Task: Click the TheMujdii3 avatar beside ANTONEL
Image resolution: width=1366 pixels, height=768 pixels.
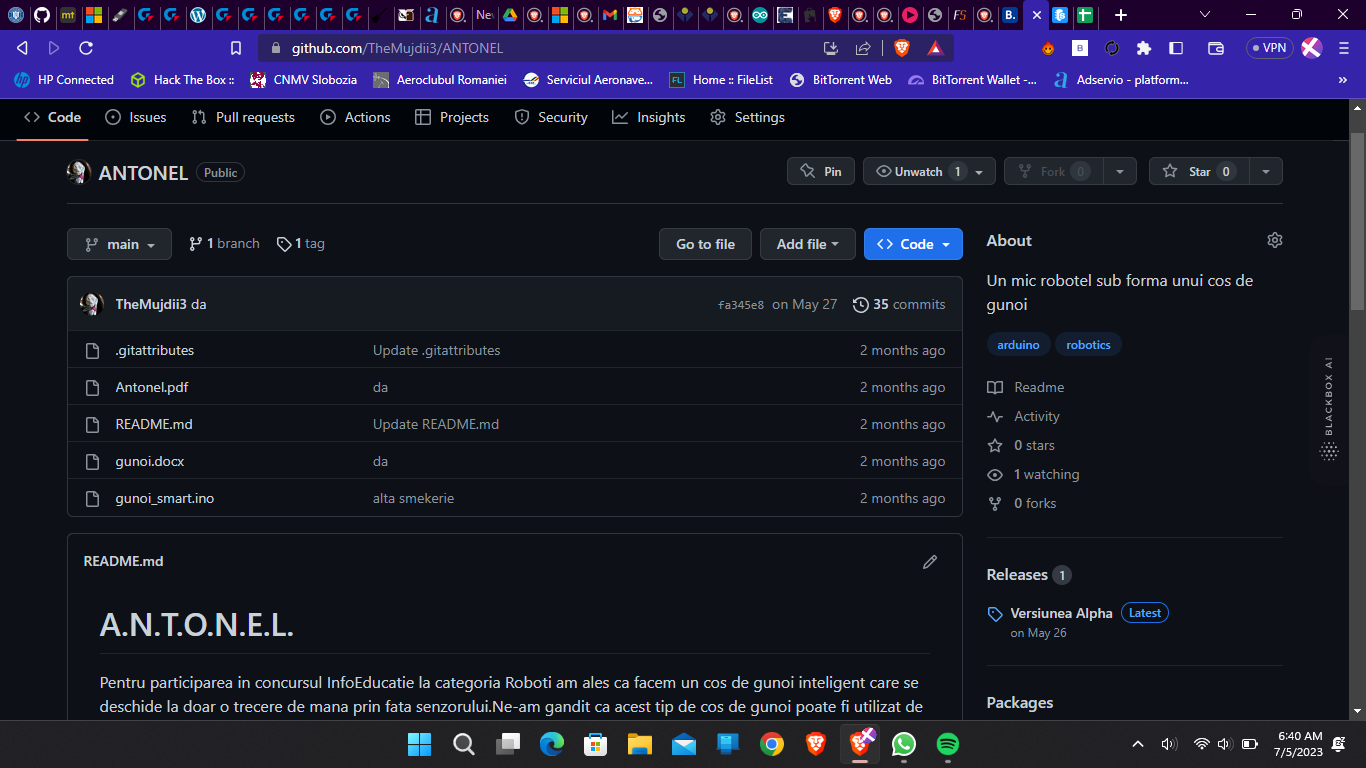Action: (x=79, y=172)
